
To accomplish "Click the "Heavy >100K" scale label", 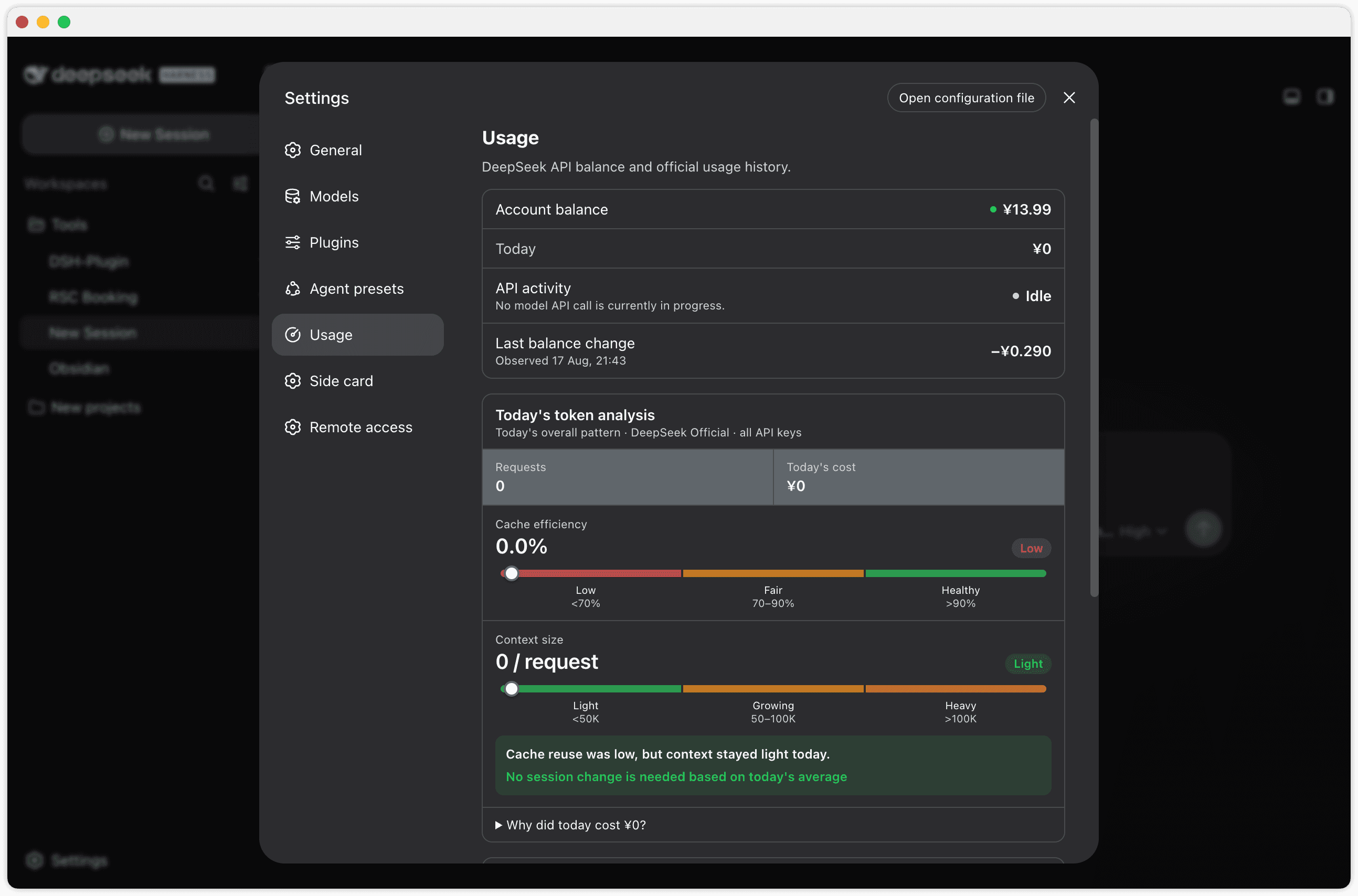I will 960,712.
